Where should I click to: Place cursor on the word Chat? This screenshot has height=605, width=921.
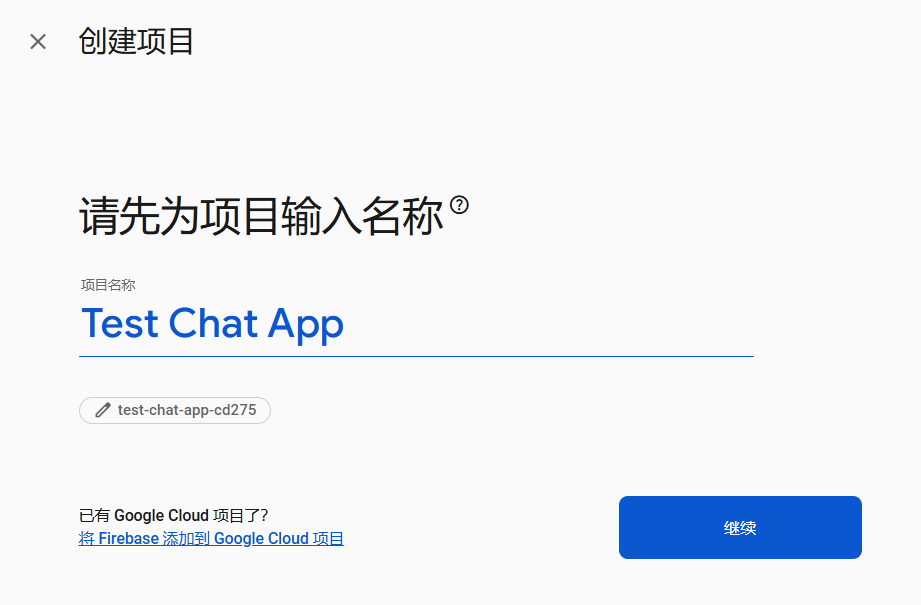pyautogui.click(x=213, y=324)
